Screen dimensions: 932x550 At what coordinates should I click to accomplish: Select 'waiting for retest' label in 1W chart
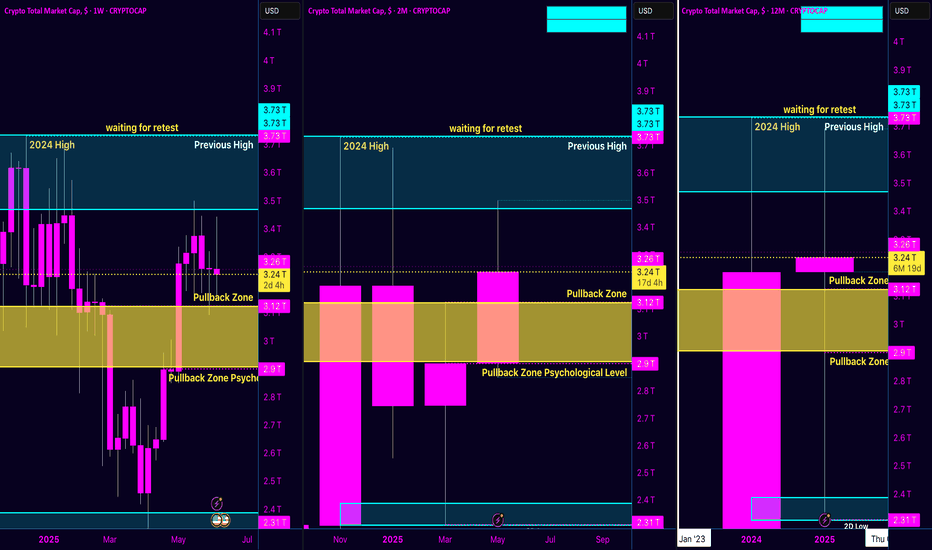pos(141,127)
